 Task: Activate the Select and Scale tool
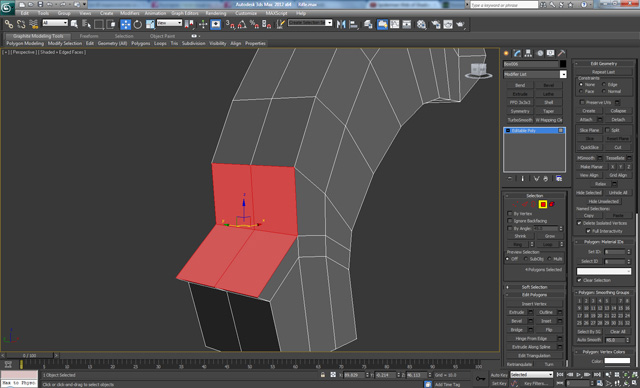150,24
